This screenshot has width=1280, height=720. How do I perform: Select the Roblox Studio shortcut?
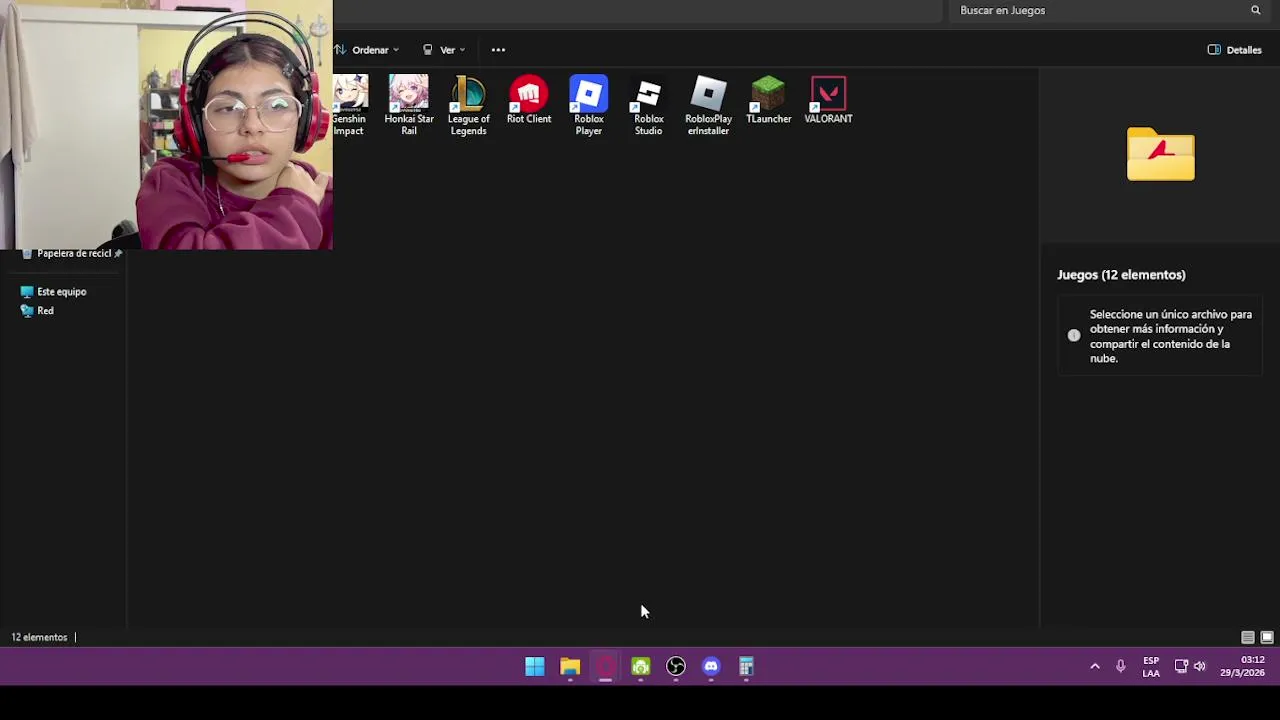(x=648, y=106)
